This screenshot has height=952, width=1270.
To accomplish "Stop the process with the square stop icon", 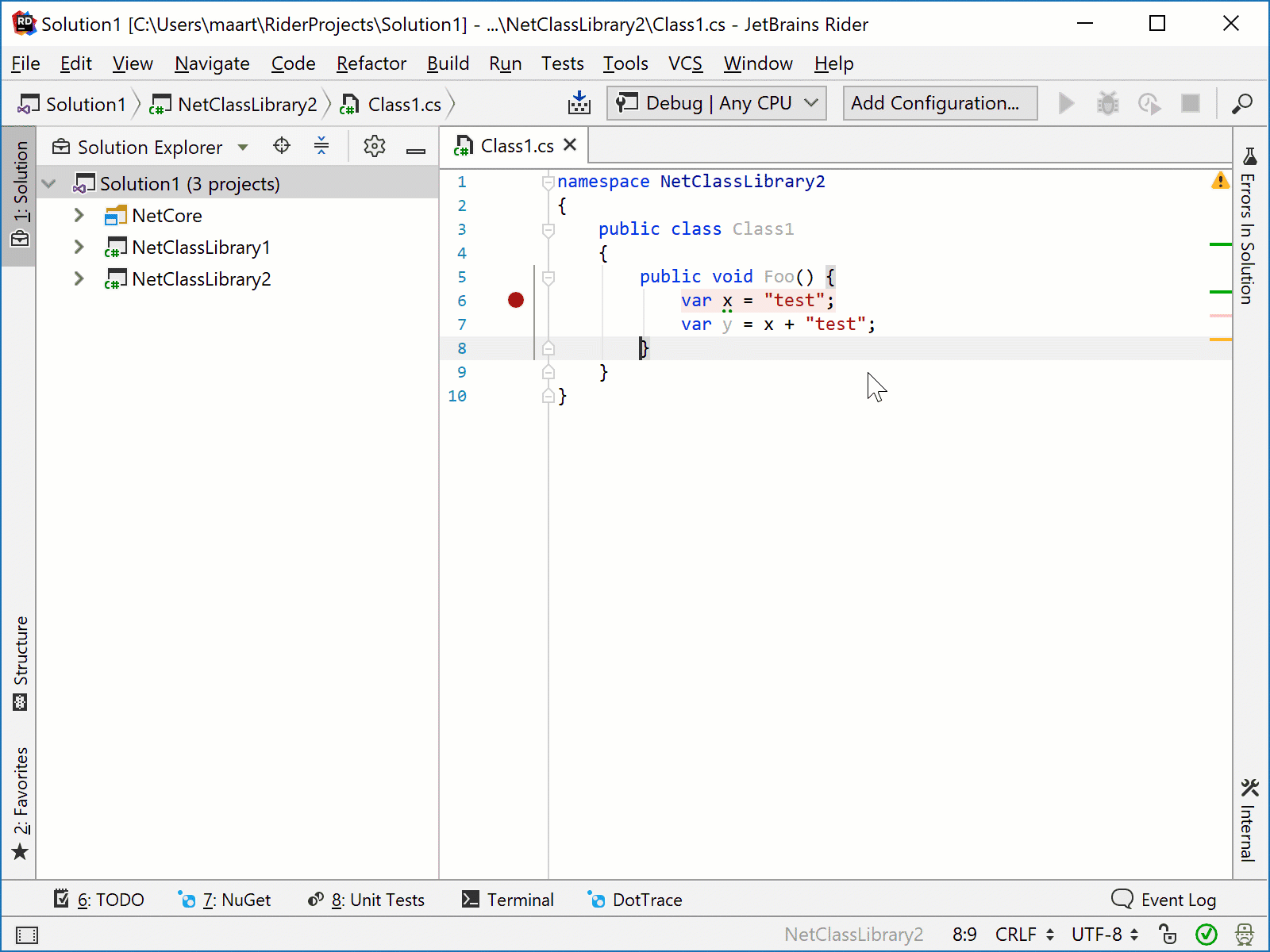I will tap(1191, 103).
